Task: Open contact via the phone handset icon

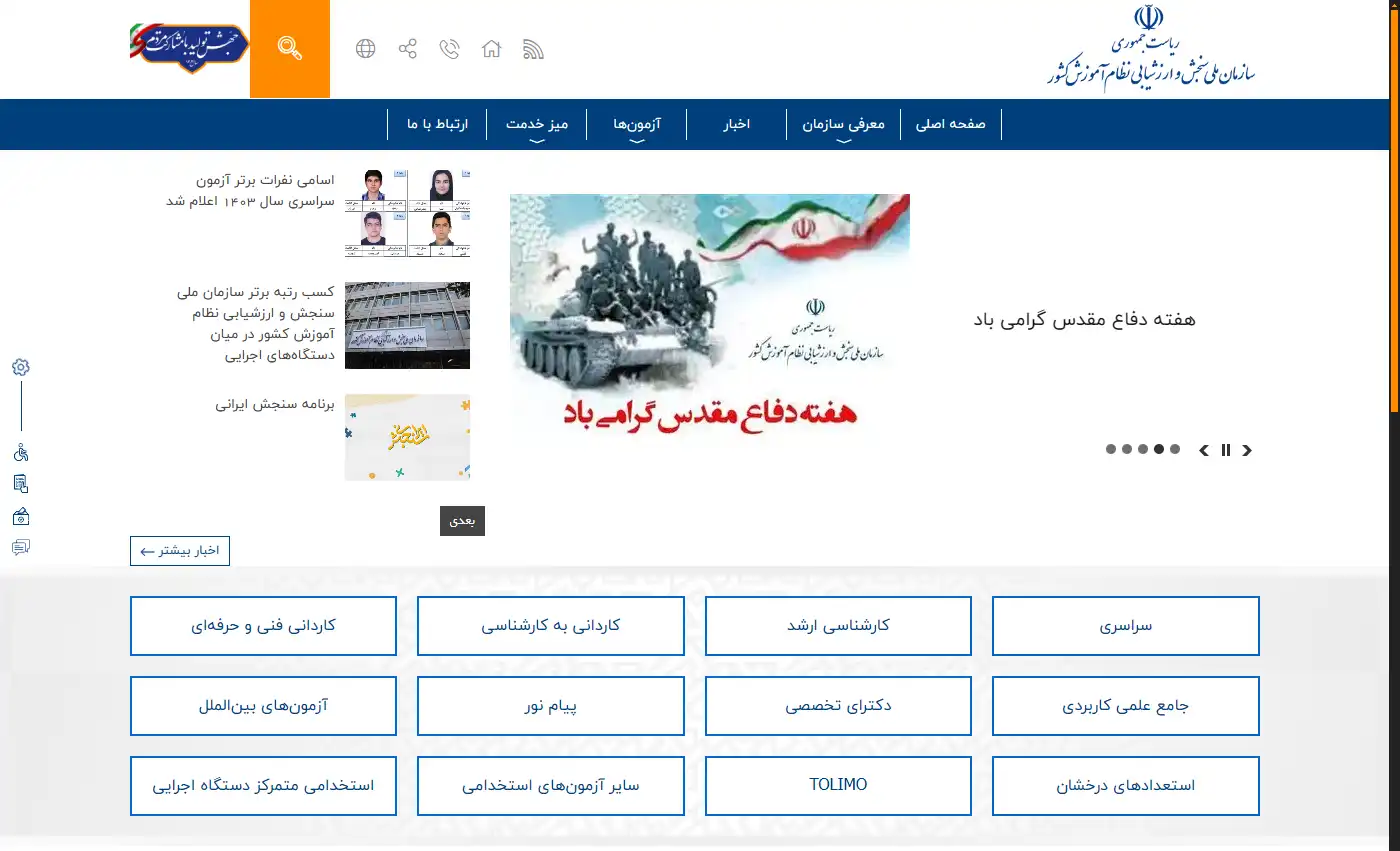Action: tap(450, 49)
